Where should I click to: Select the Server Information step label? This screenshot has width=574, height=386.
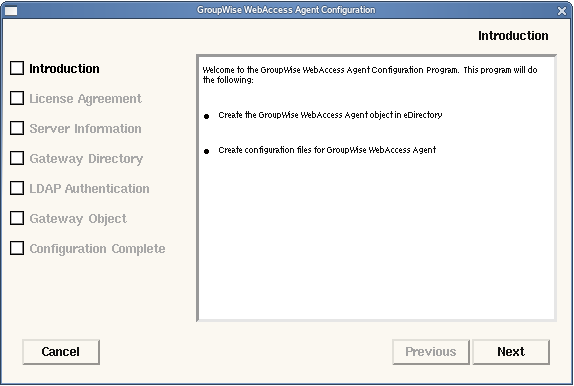coord(85,129)
